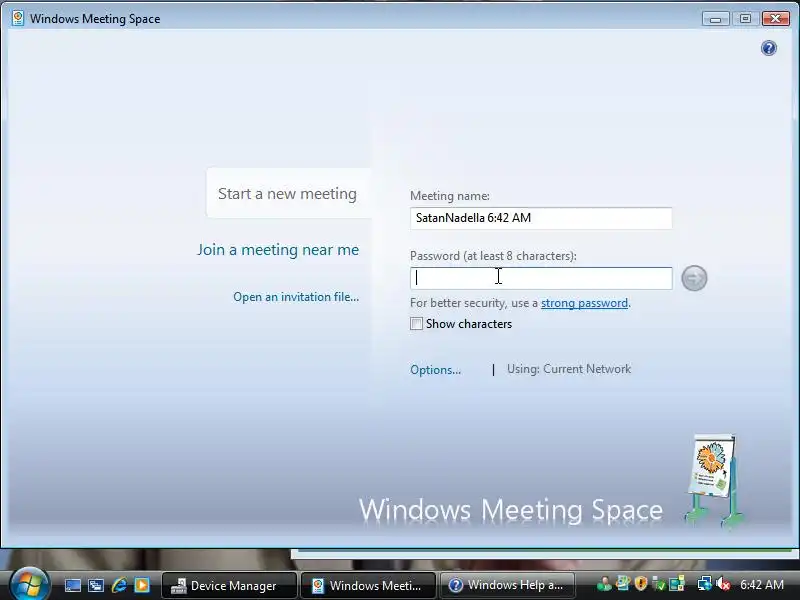Screen dimensions: 800x600
Task: Click Show Desktop in Quick Launch
Action: 72,585
